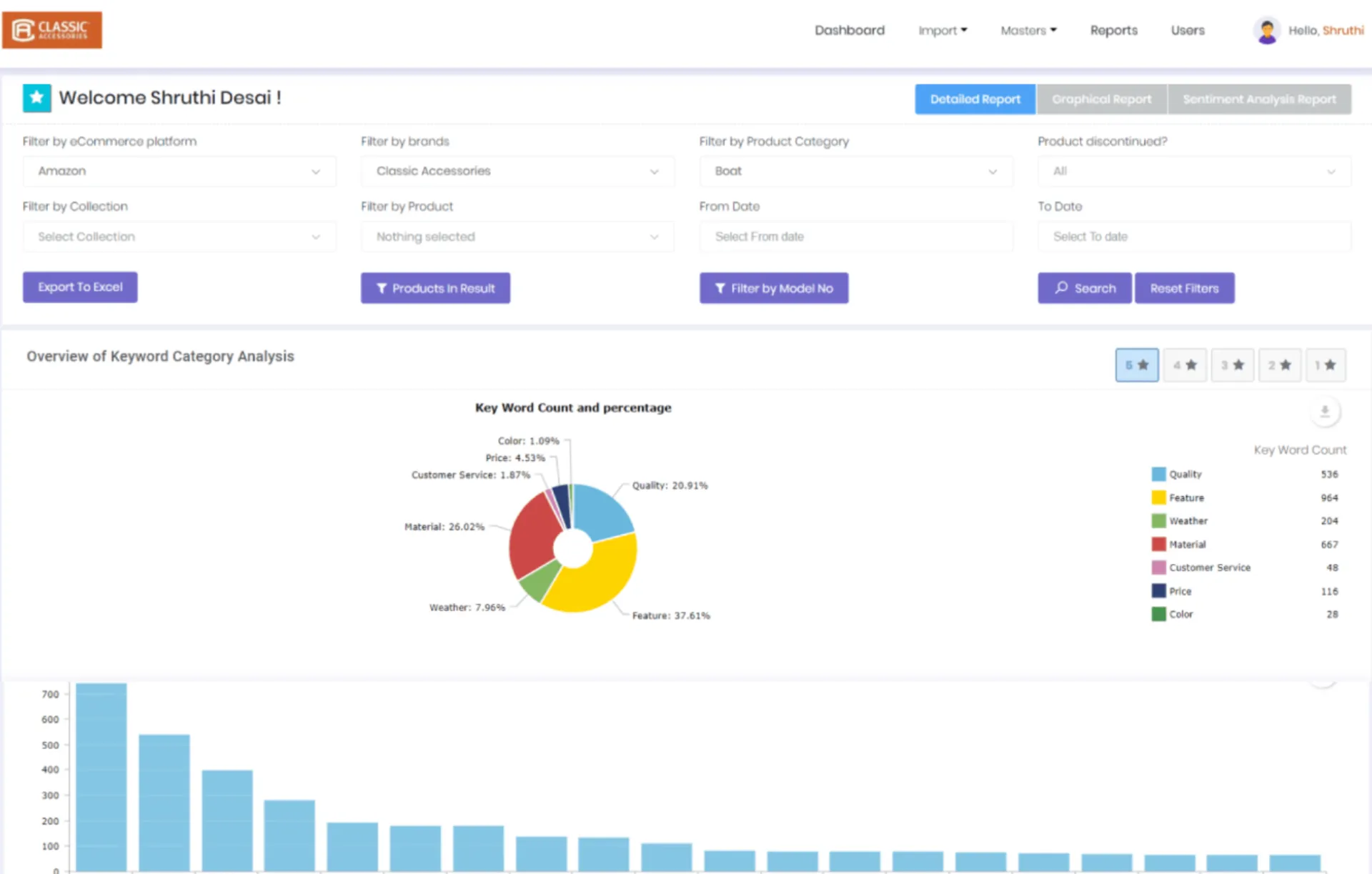Open the Product discontinued dropdown
The height and width of the screenshot is (874, 1372).
click(1193, 171)
